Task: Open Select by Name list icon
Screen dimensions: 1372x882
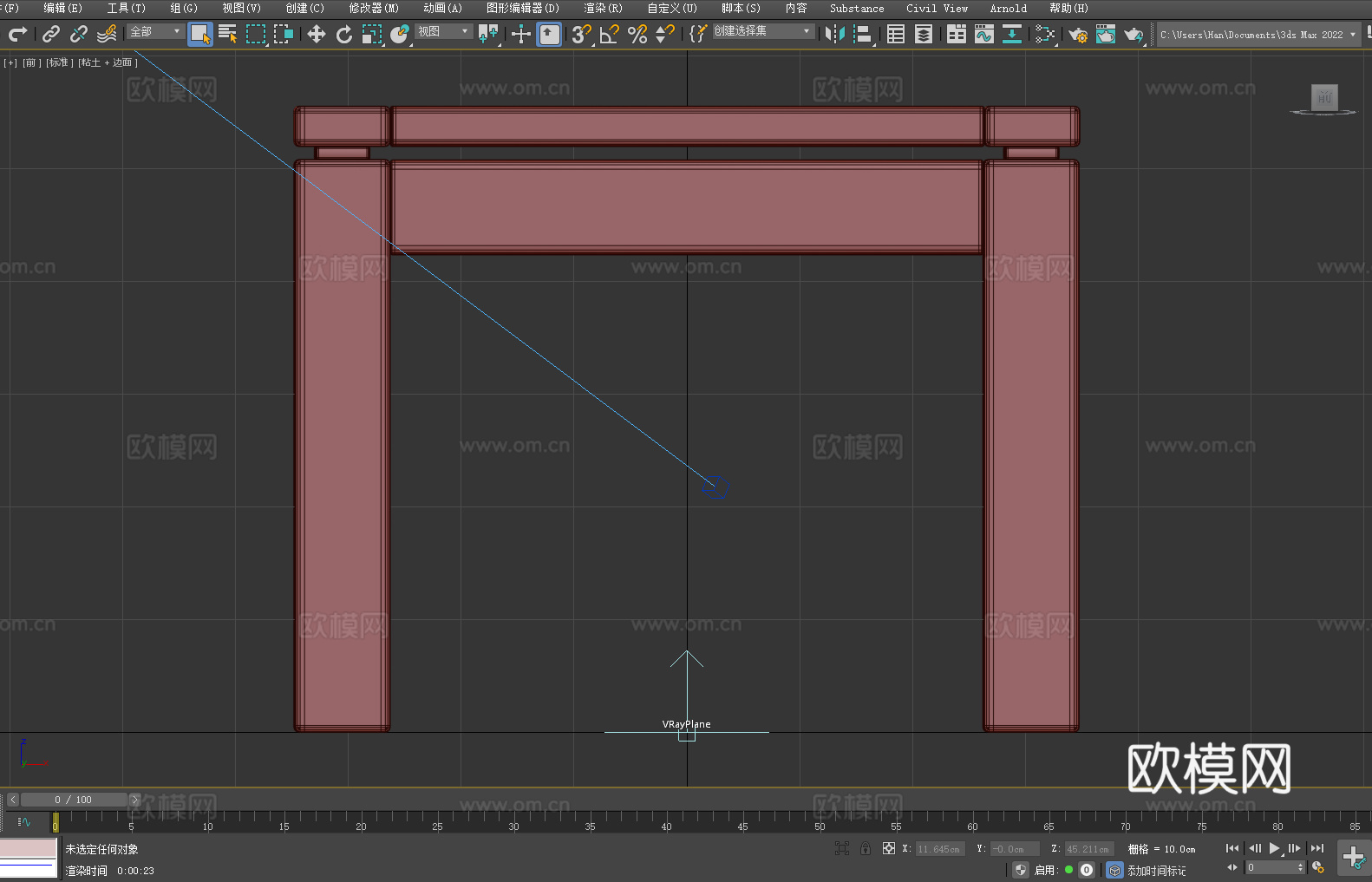Action: (228, 34)
